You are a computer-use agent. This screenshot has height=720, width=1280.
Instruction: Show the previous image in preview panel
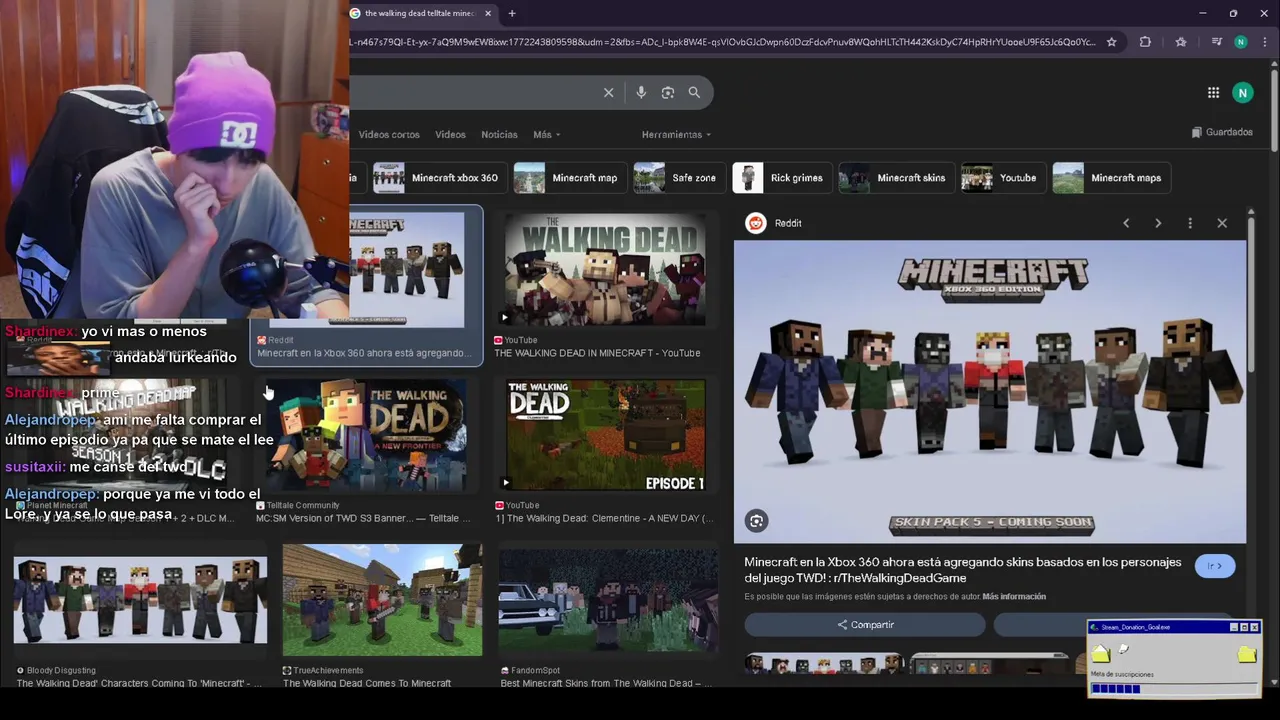[1126, 223]
